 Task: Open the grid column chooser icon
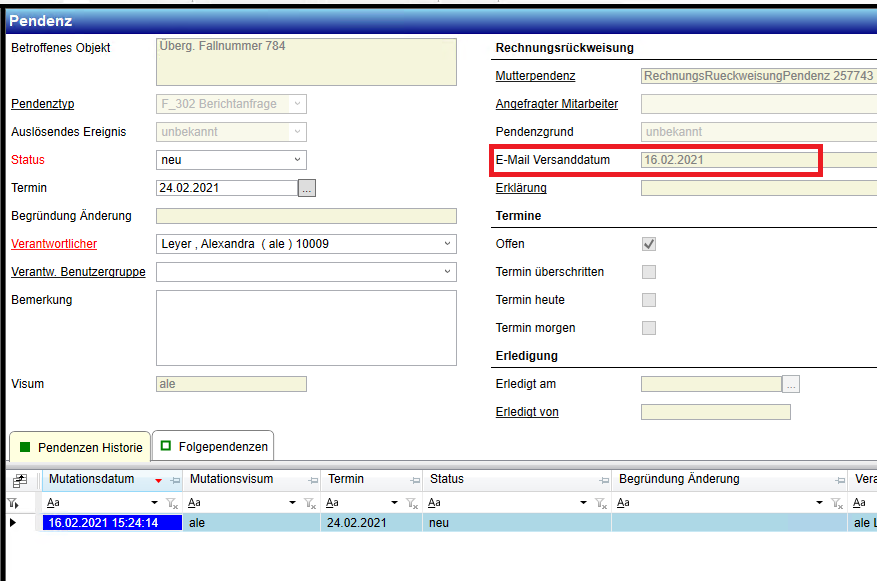pos(20,480)
